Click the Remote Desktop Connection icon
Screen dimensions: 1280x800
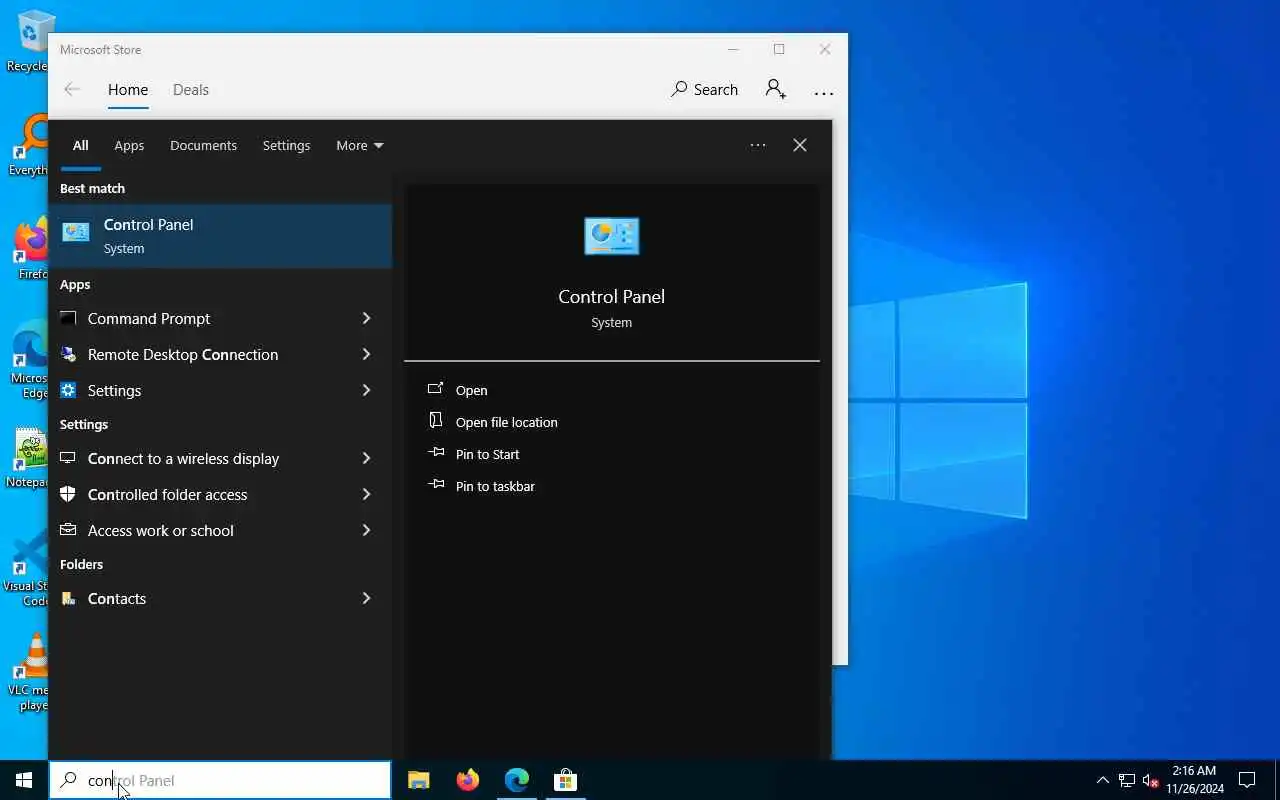(68, 354)
